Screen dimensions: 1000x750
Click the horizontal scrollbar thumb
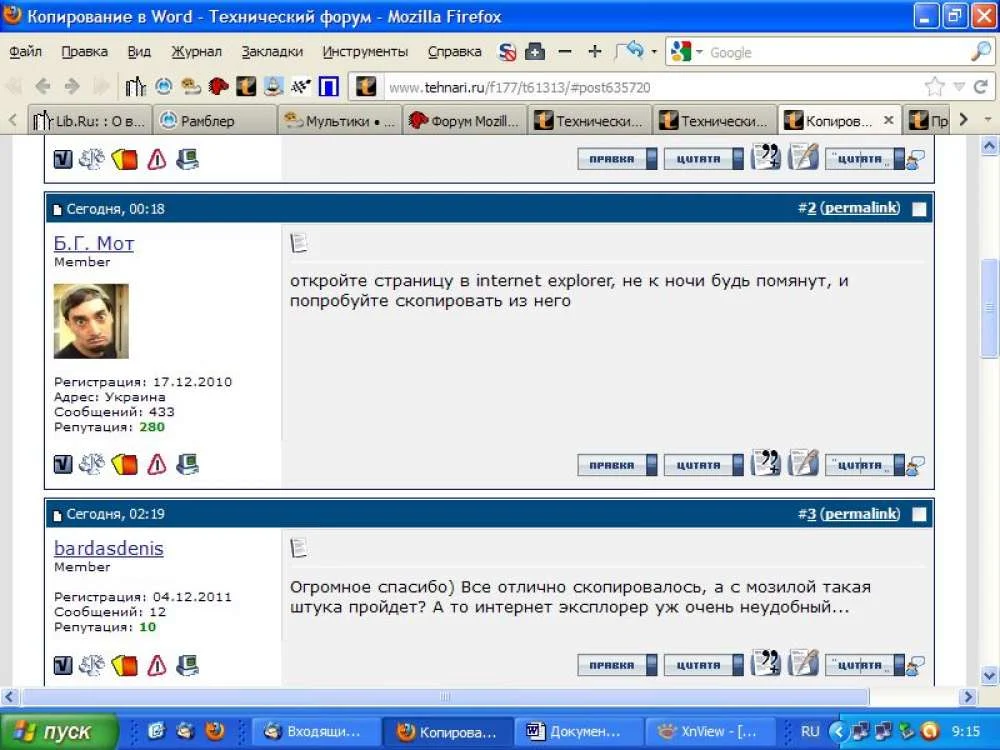coord(445,696)
